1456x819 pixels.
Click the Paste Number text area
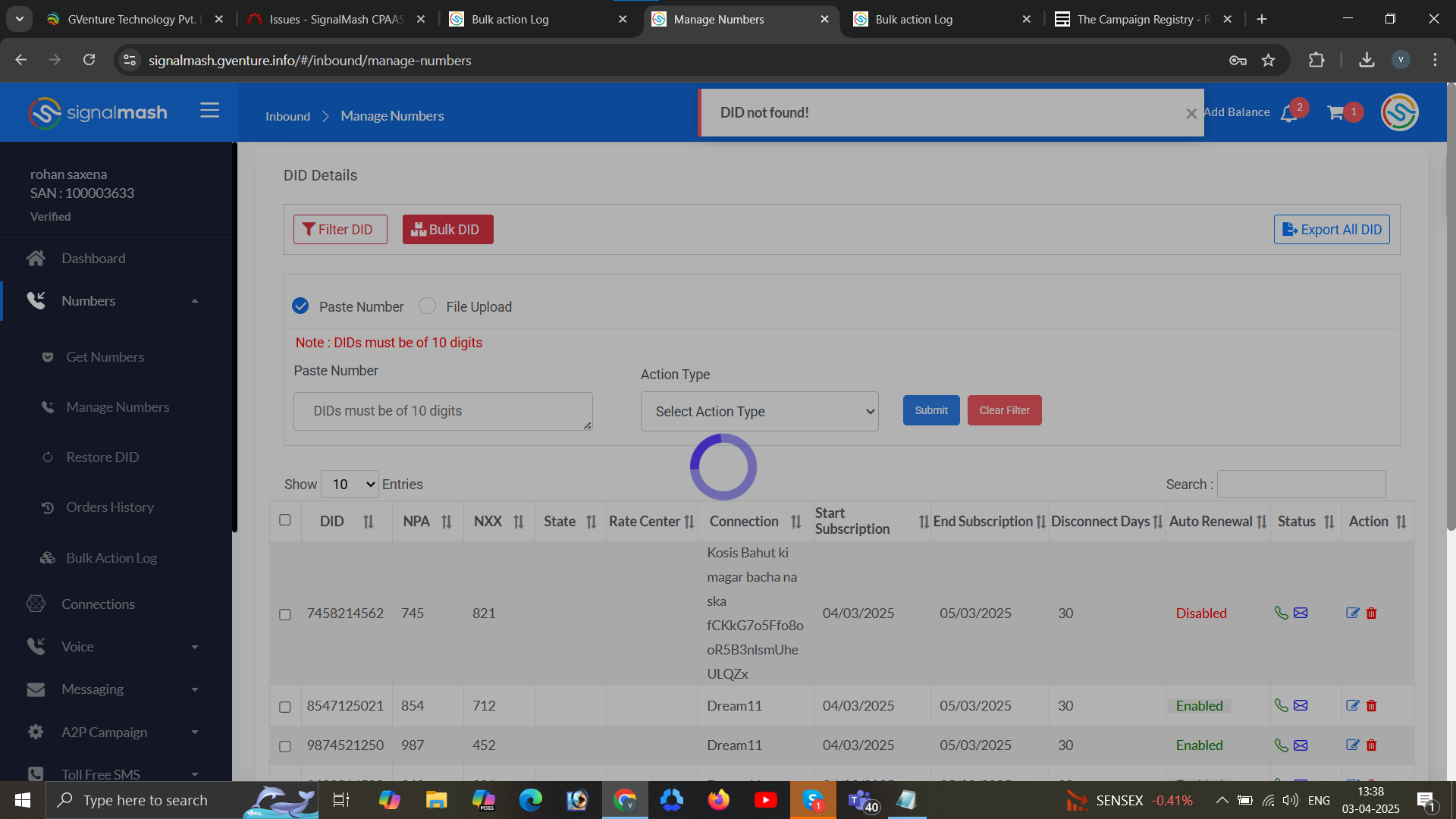tap(443, 411)
